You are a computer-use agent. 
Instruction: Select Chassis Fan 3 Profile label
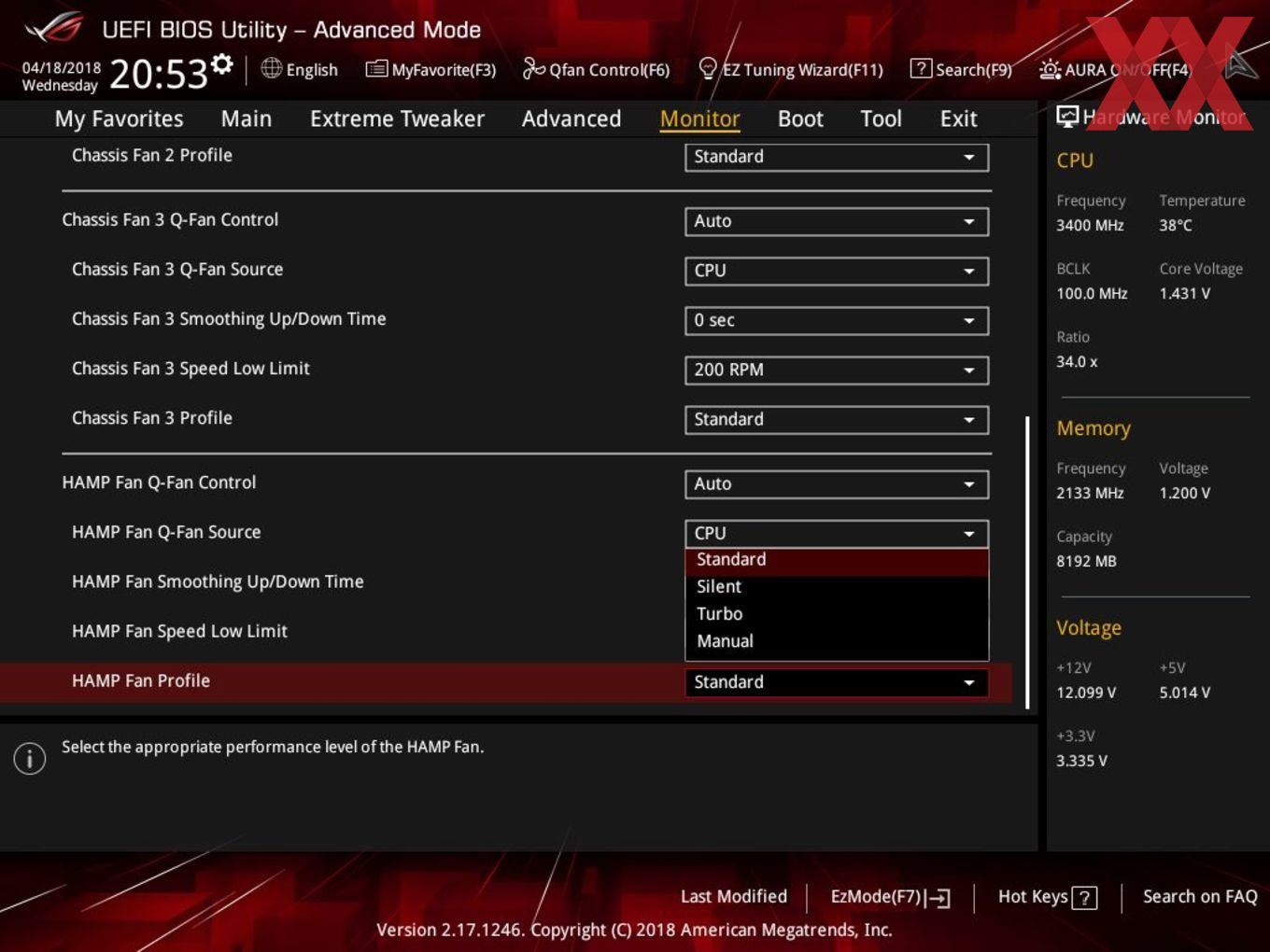point(152,418)
